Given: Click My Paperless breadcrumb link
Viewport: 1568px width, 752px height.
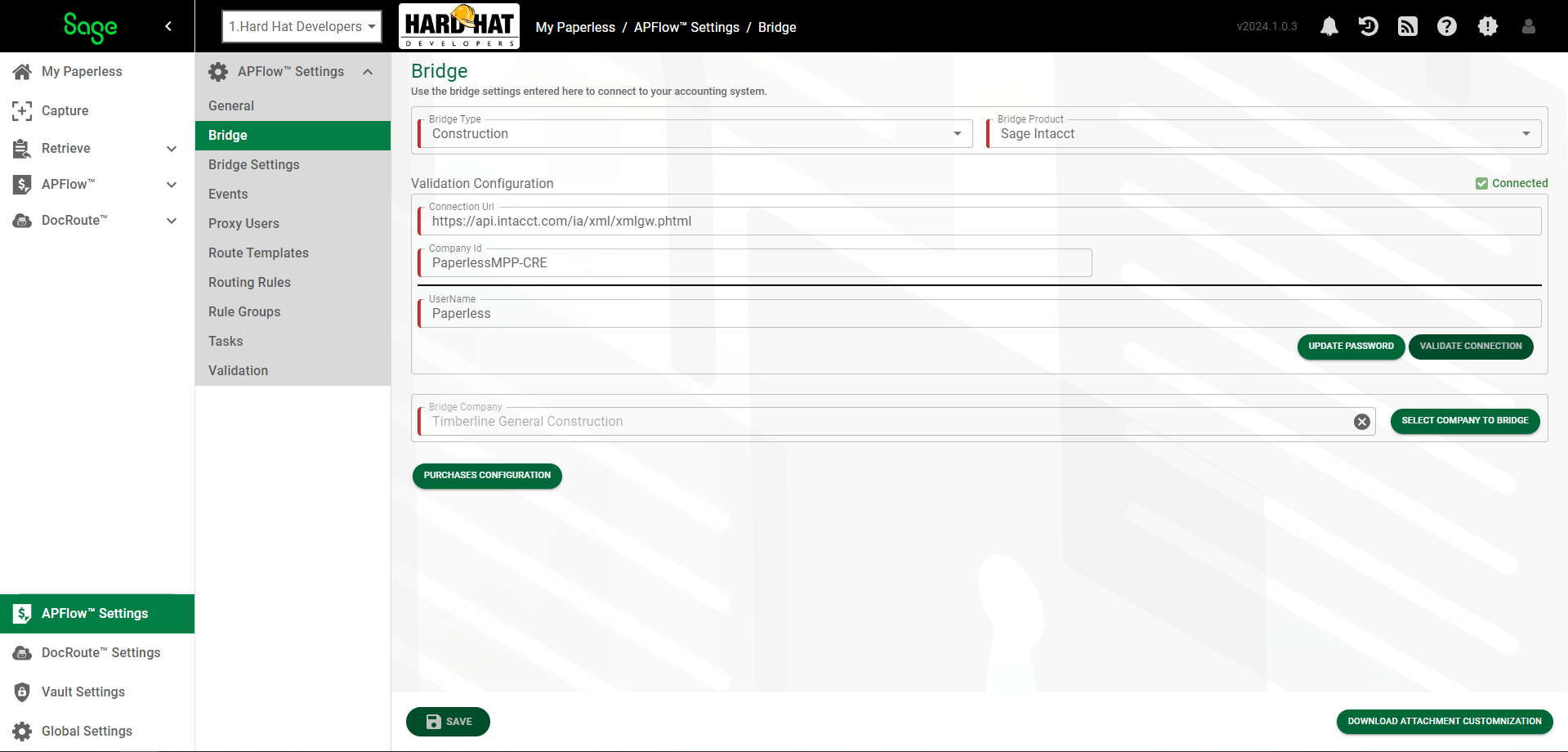Looking at the screenshot, I should point(575,27).
